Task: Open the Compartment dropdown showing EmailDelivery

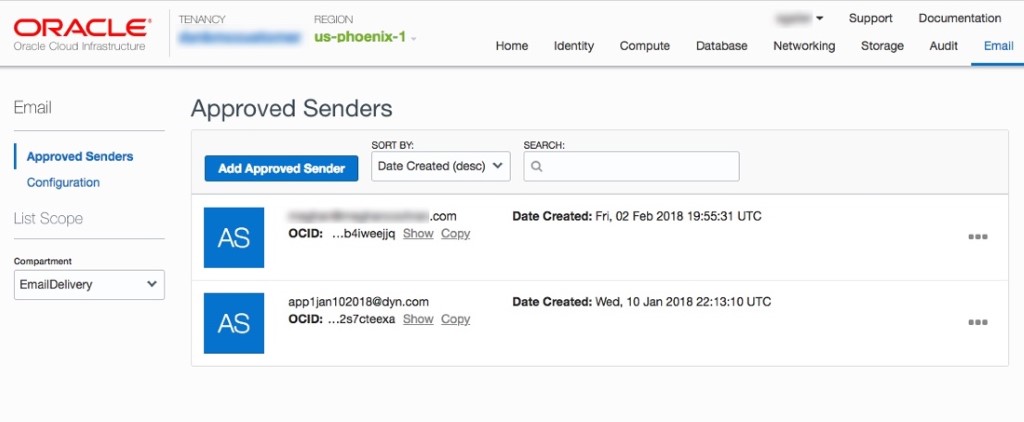Action: point(89,284)
